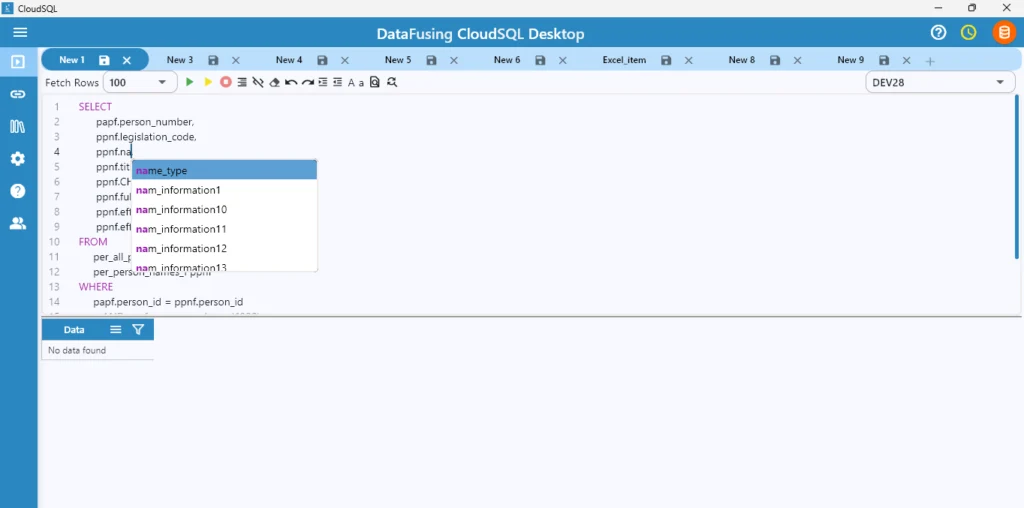Save the New 8 tab
1024x508 pixels.
point(775,60)
